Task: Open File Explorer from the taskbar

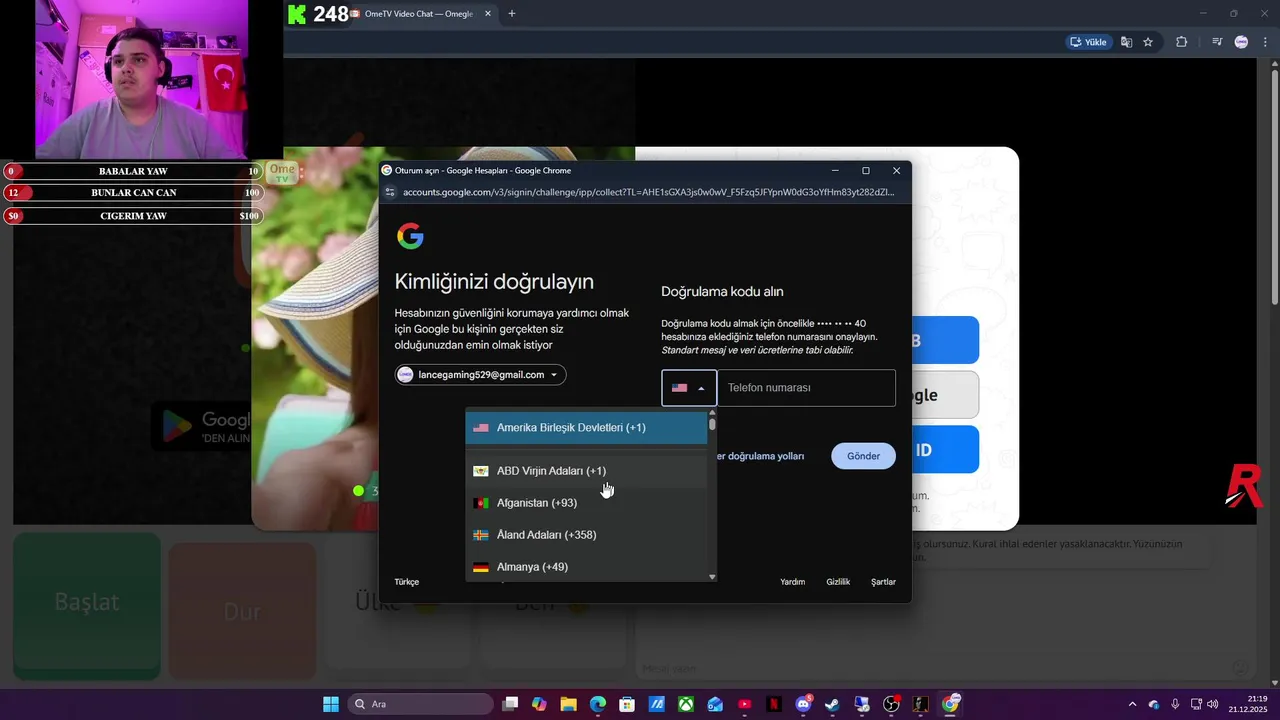Action: [x=568, y=704]
